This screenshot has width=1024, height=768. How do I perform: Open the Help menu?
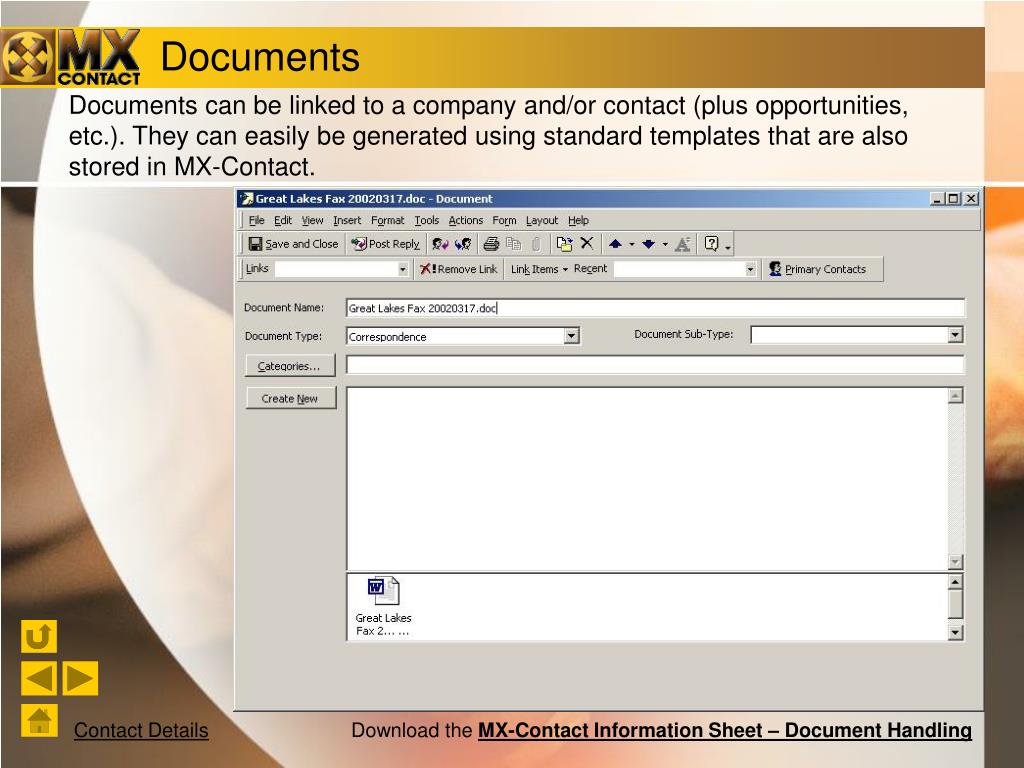click(x=578, y=221)
